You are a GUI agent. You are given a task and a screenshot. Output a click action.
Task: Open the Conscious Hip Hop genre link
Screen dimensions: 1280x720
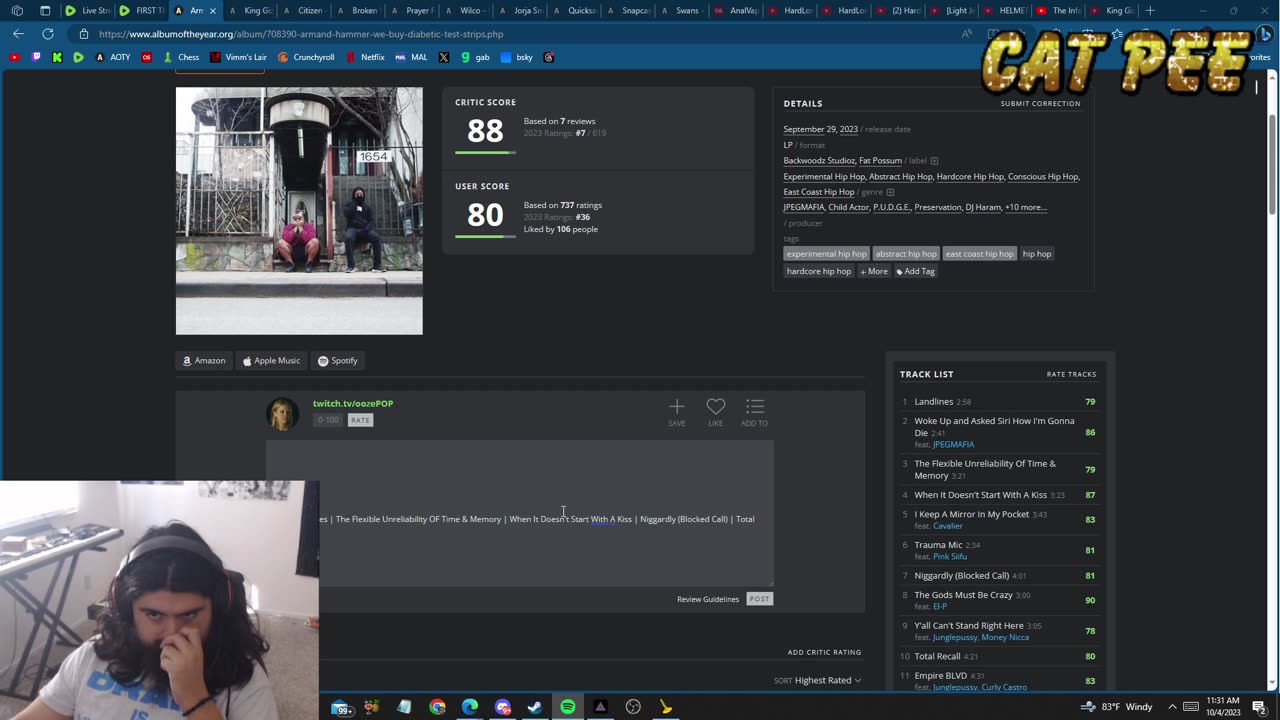pos(1043,176)
